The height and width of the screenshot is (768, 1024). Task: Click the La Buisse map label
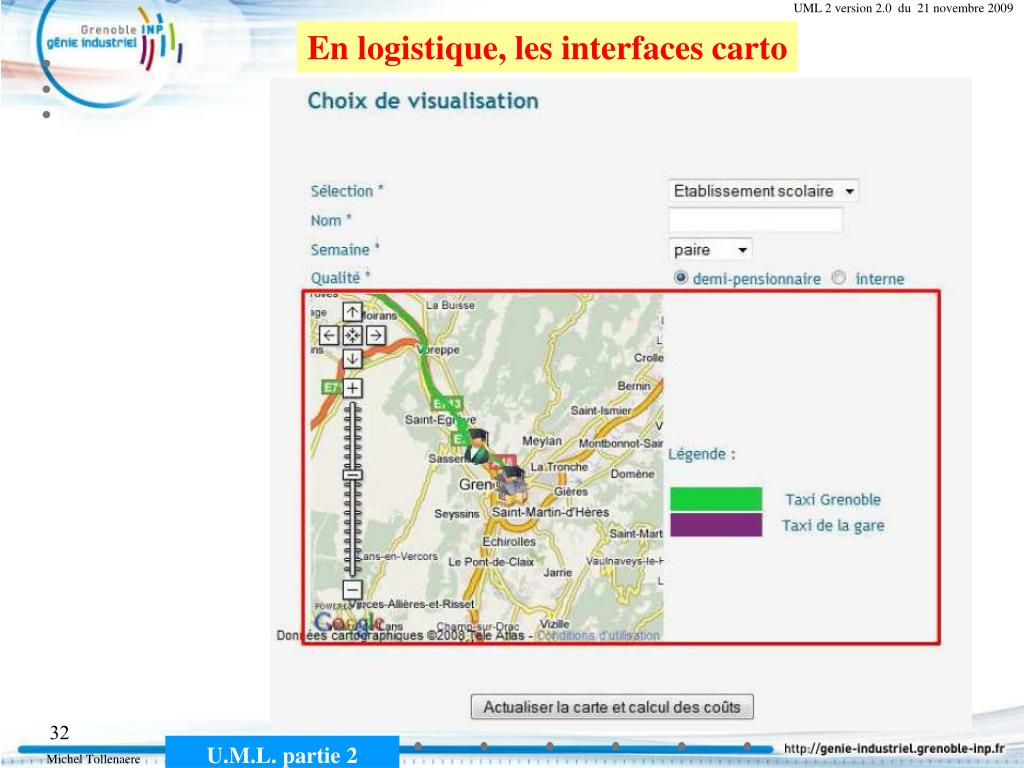pyautogui.click(x=451, y=305)
